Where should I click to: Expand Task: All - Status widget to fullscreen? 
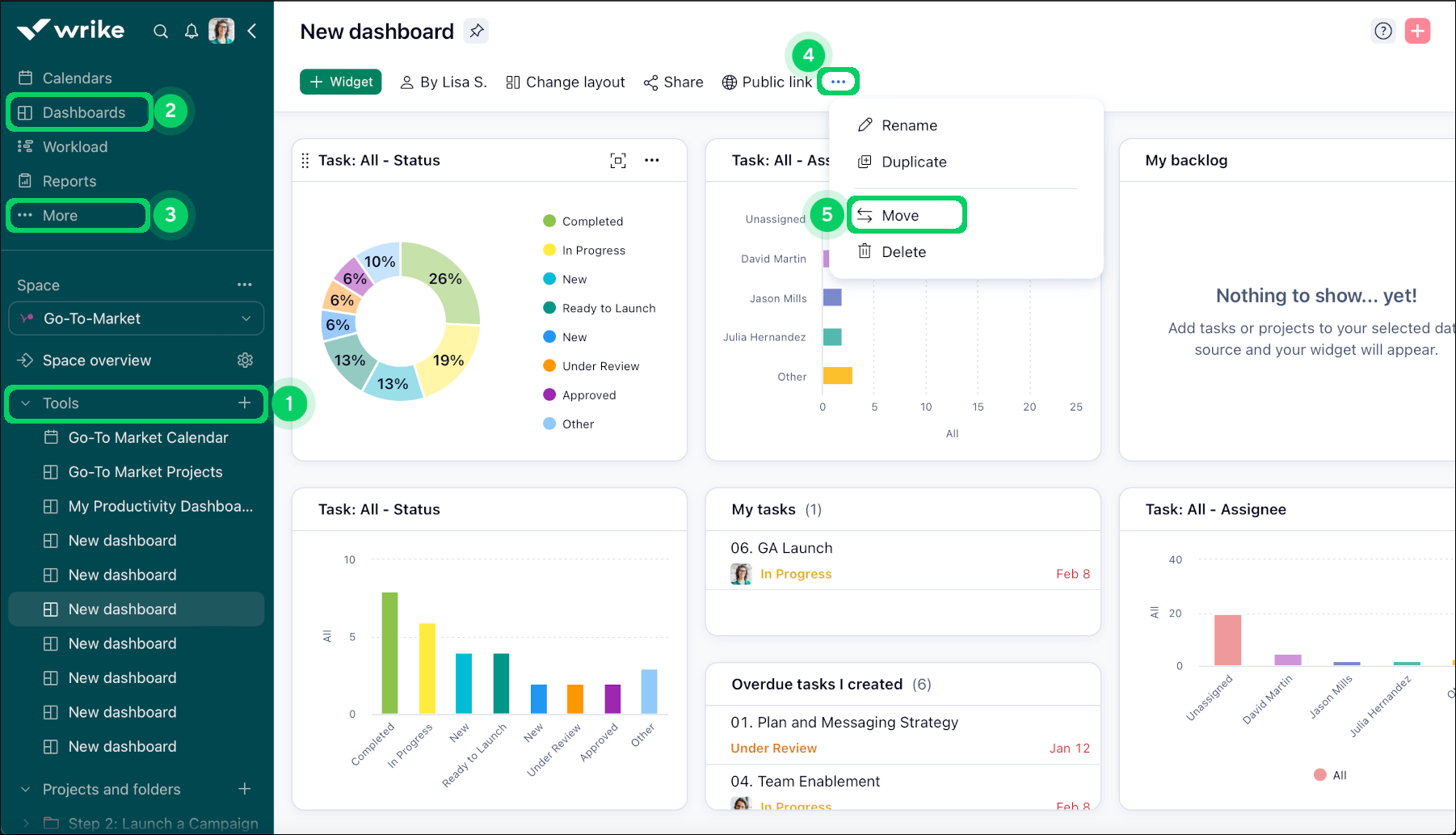point(618,160)
